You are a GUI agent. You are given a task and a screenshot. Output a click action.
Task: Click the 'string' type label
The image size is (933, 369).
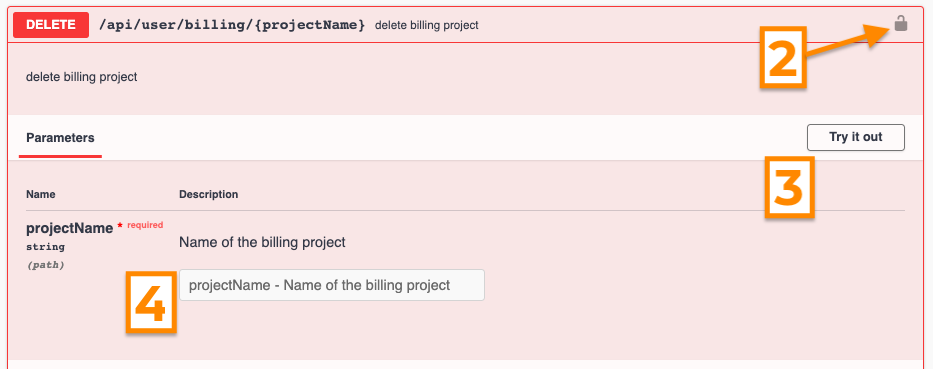click(45, 247)
